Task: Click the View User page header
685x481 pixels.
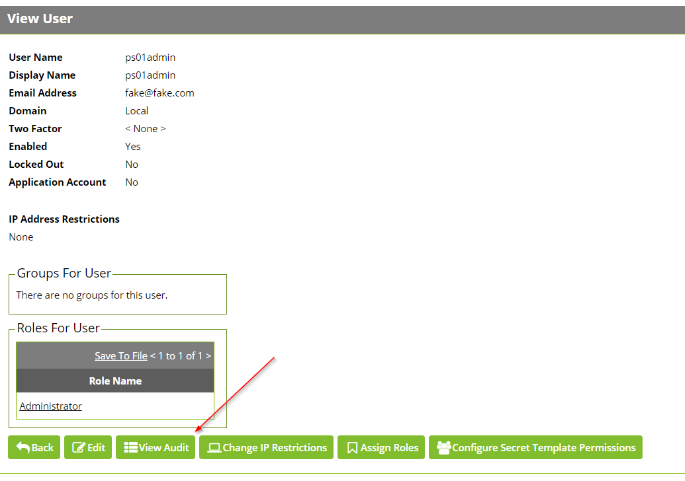Action: tap(41, 19)
